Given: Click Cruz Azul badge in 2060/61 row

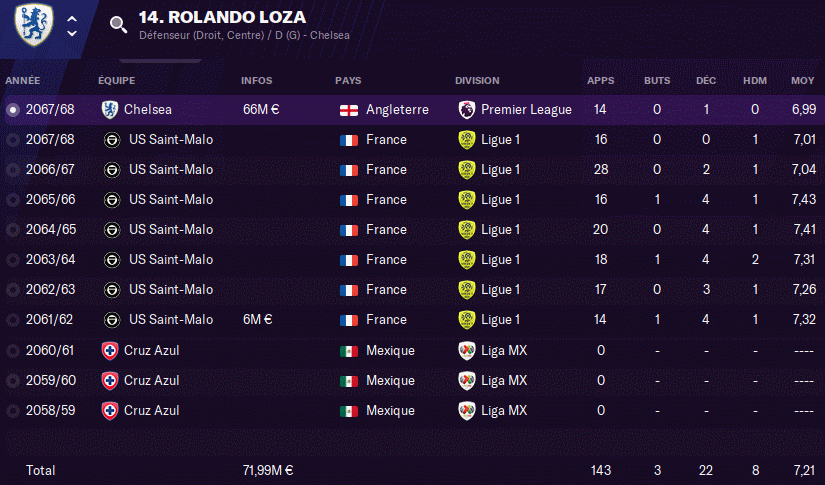Looking at the screenshot, I should point(109,351).
